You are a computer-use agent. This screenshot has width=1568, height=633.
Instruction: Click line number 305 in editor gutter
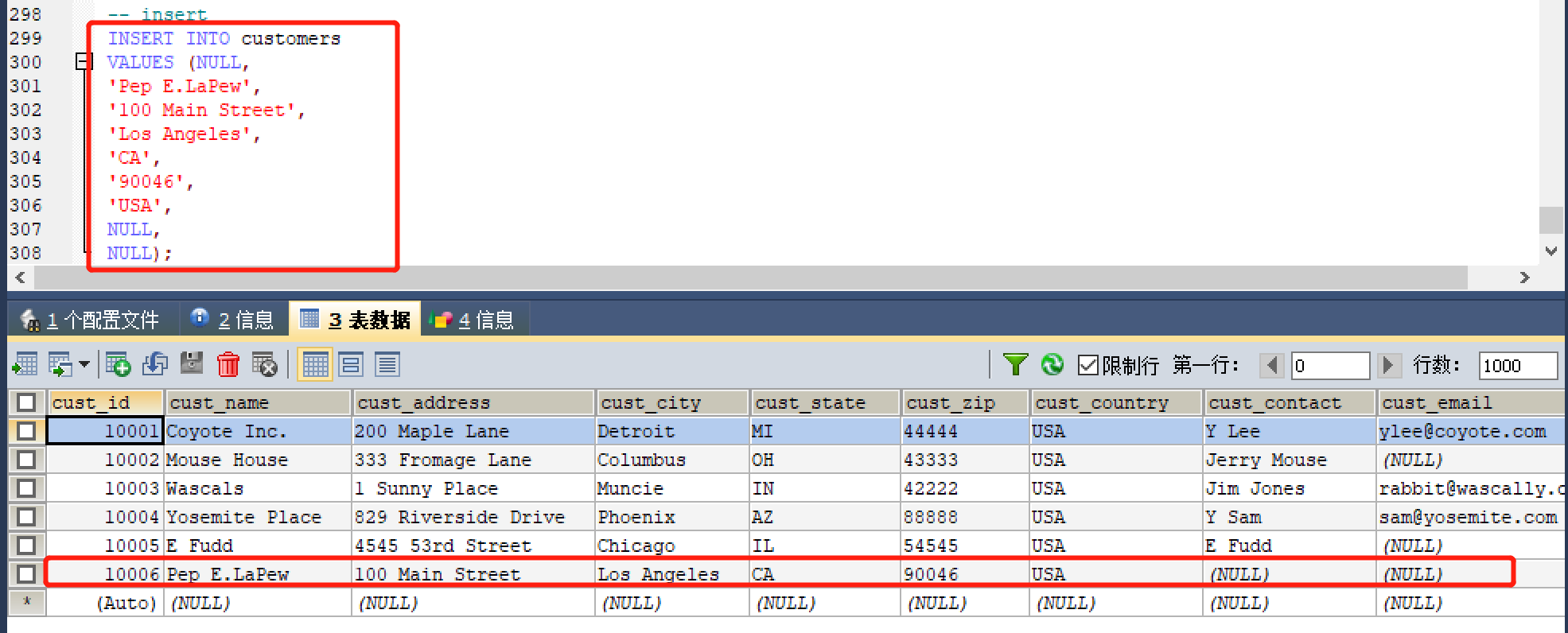click(x=25, y=181)
